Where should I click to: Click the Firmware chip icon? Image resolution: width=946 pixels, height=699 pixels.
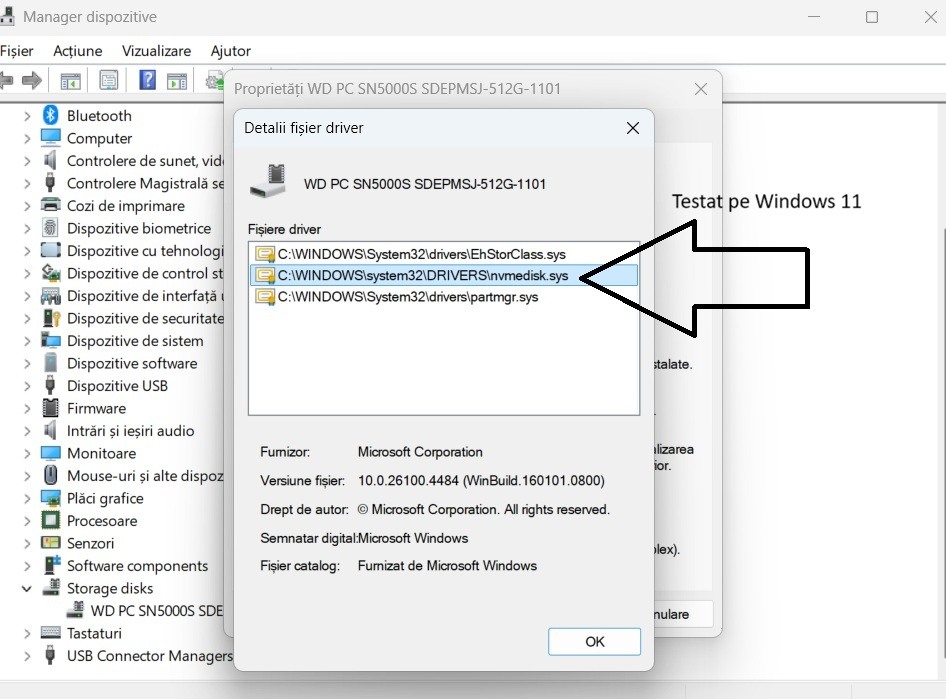pyautogui.click(x=51, y=408)
